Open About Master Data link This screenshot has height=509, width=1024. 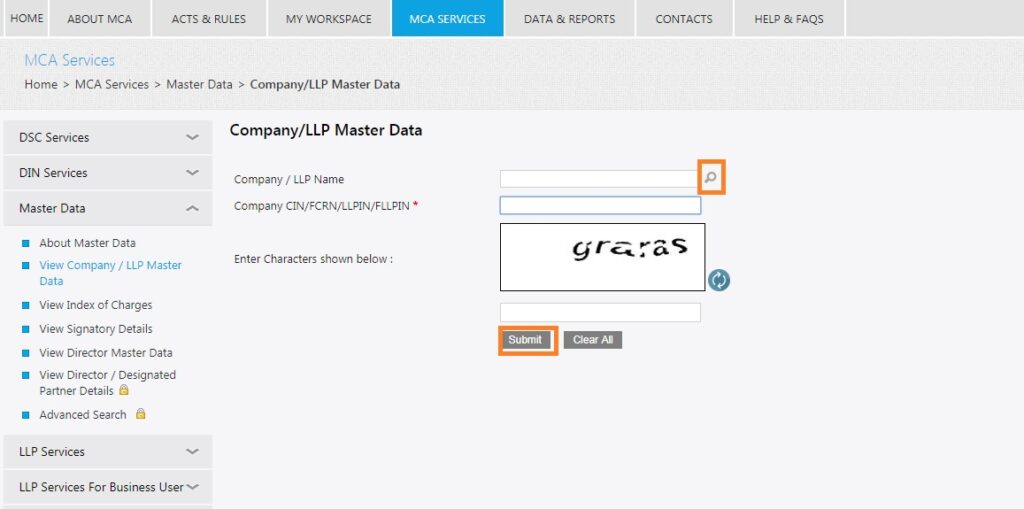tap(88, 243)
